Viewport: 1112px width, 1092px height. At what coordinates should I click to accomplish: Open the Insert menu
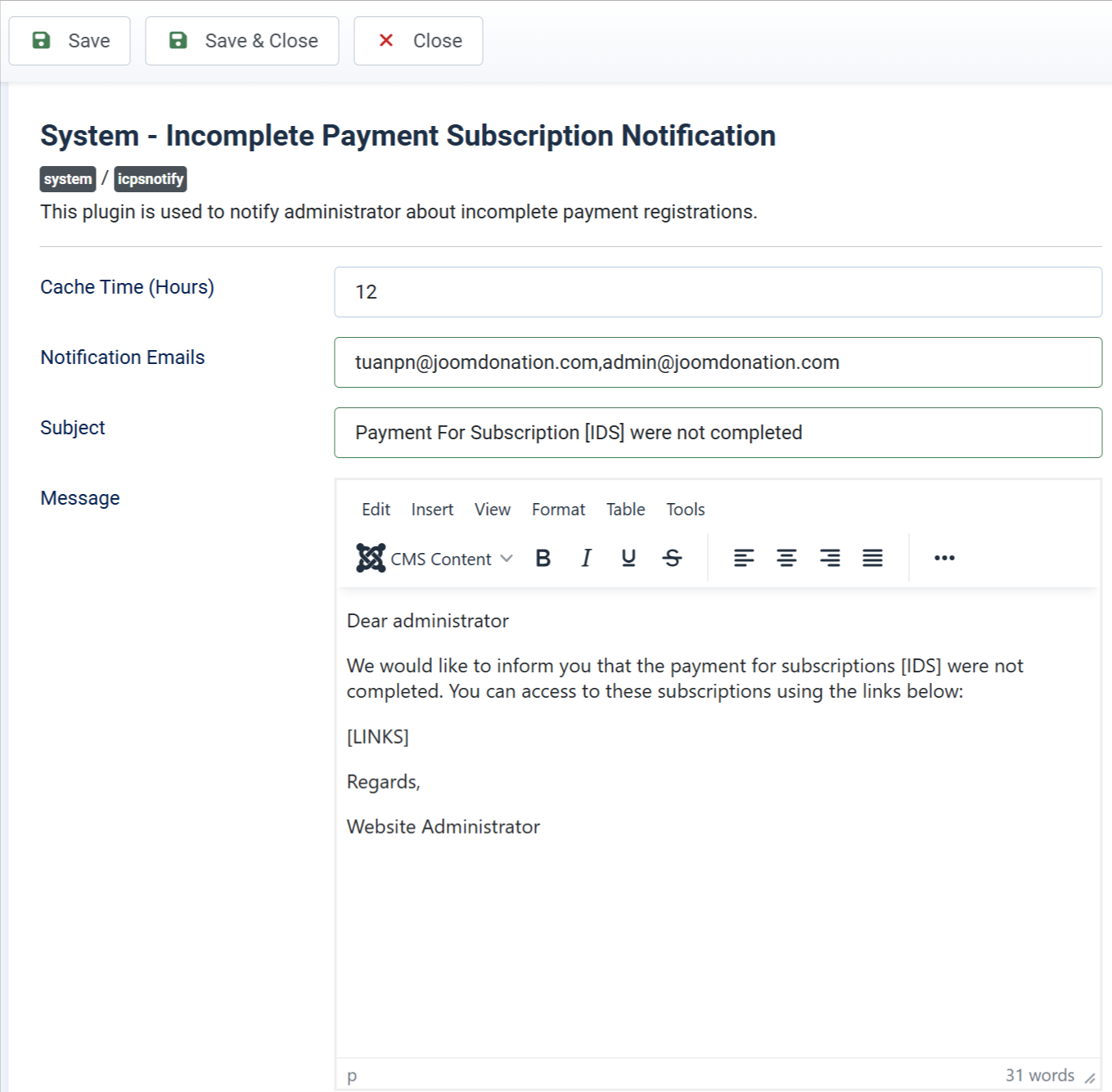click(x=432, y=510)
